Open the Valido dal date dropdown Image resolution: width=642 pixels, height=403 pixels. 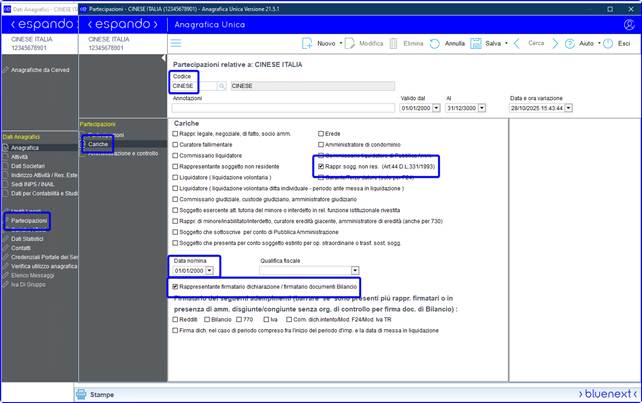click(x=436, y=108)
